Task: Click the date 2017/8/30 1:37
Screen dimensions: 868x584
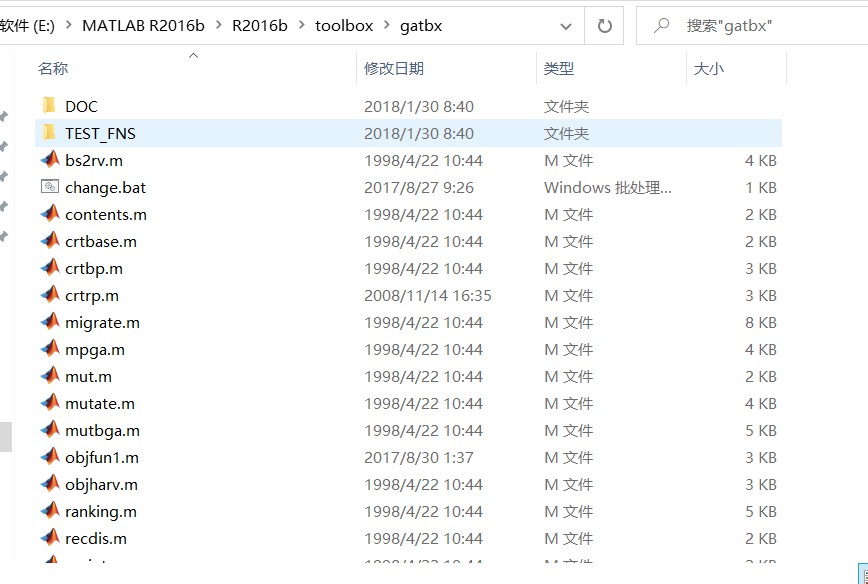Action: click(418, 458)
